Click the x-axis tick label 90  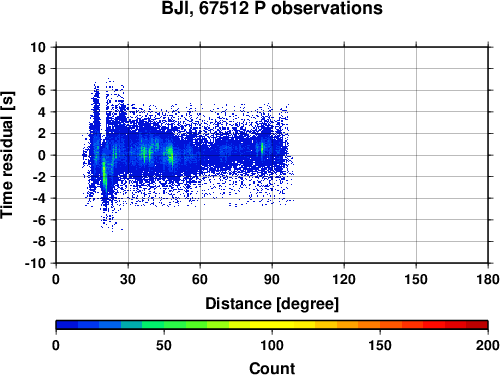coord(272,279)
